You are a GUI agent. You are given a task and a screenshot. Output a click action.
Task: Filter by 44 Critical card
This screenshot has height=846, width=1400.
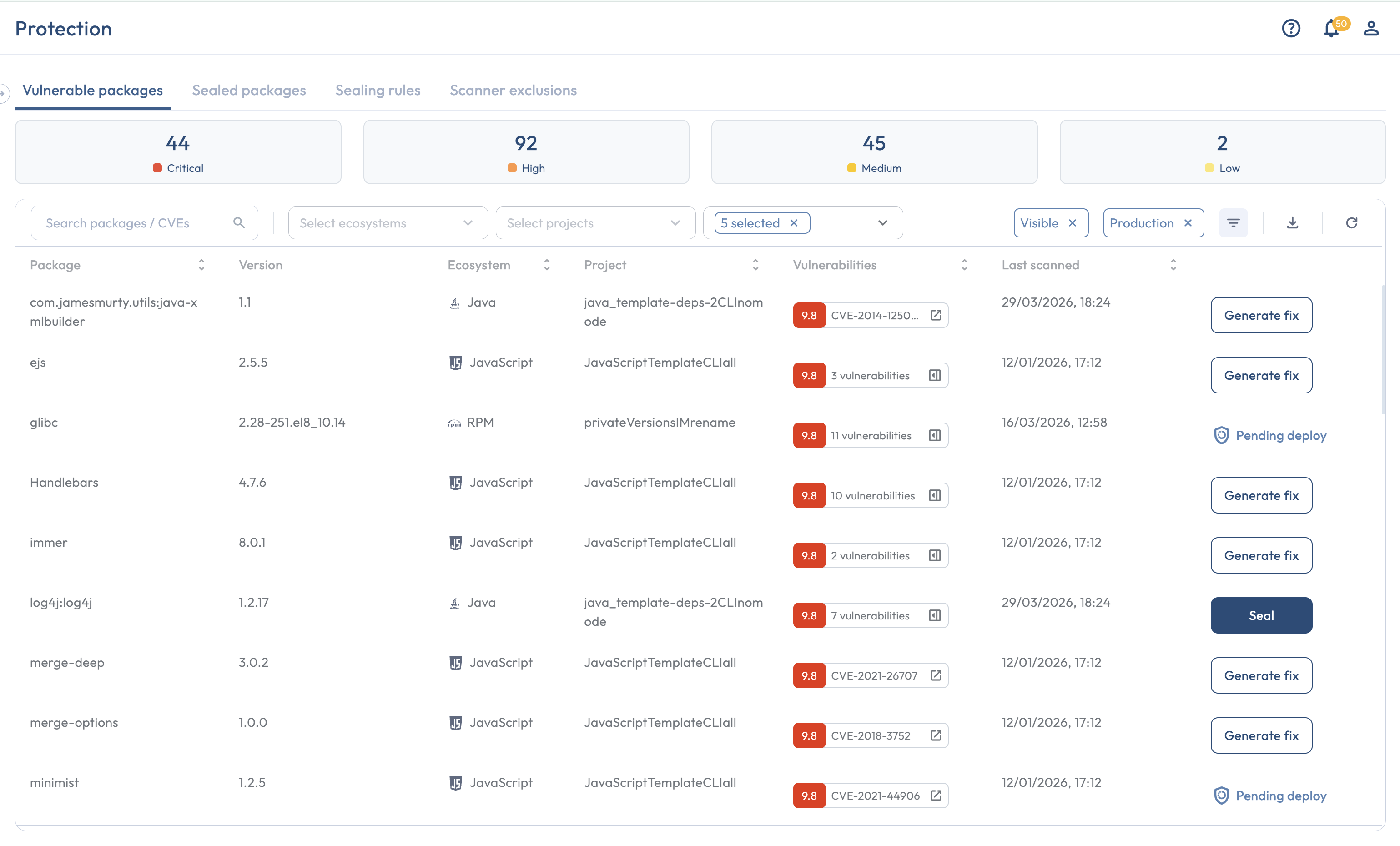tap(178, 152)
